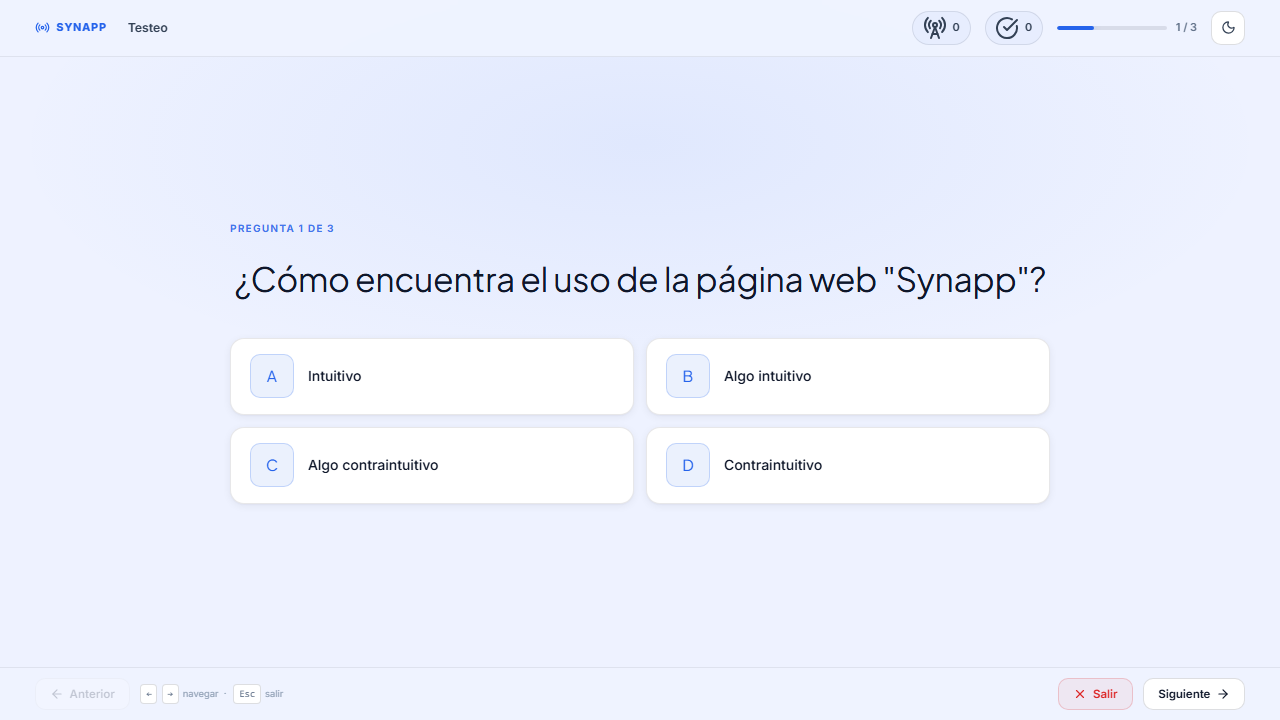The image size is (1280, 720).
Task: Click the red Salir button
Action: 1095,694
